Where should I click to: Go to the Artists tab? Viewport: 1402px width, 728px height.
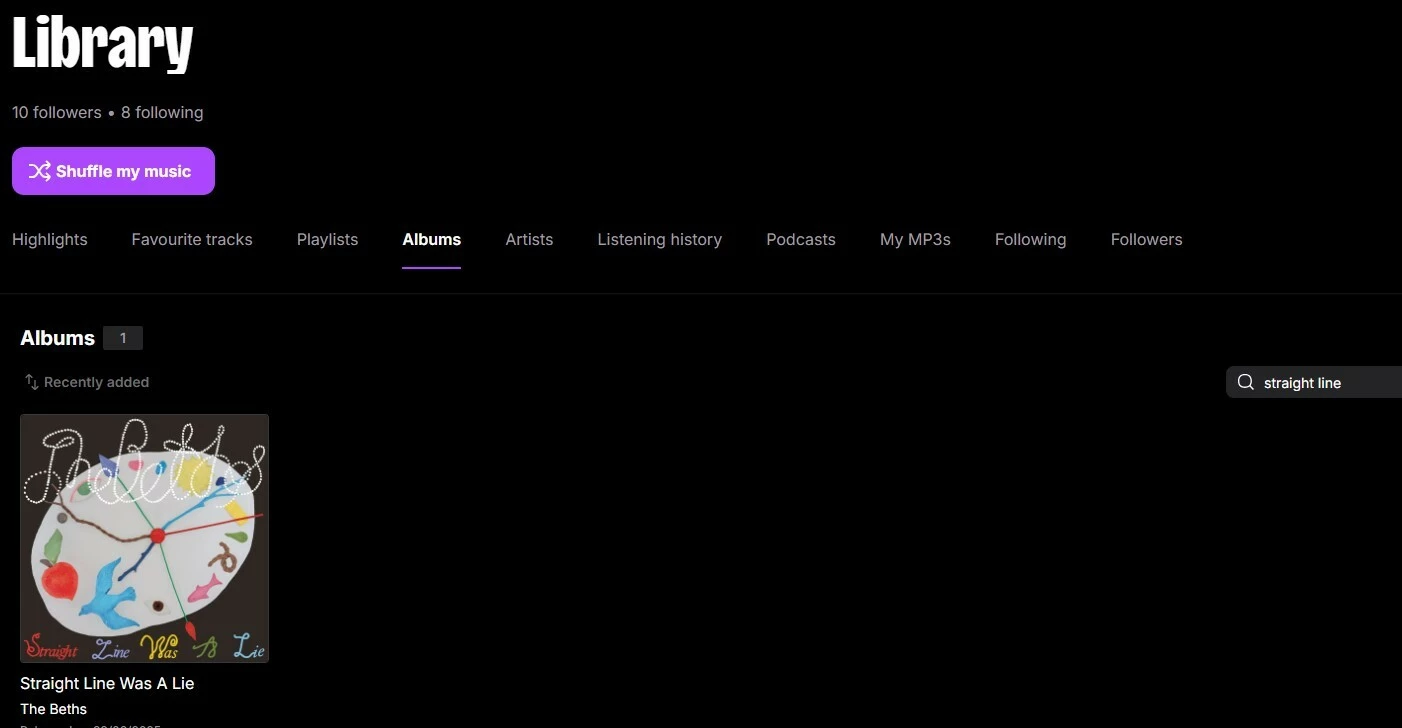tap(529, 240)
